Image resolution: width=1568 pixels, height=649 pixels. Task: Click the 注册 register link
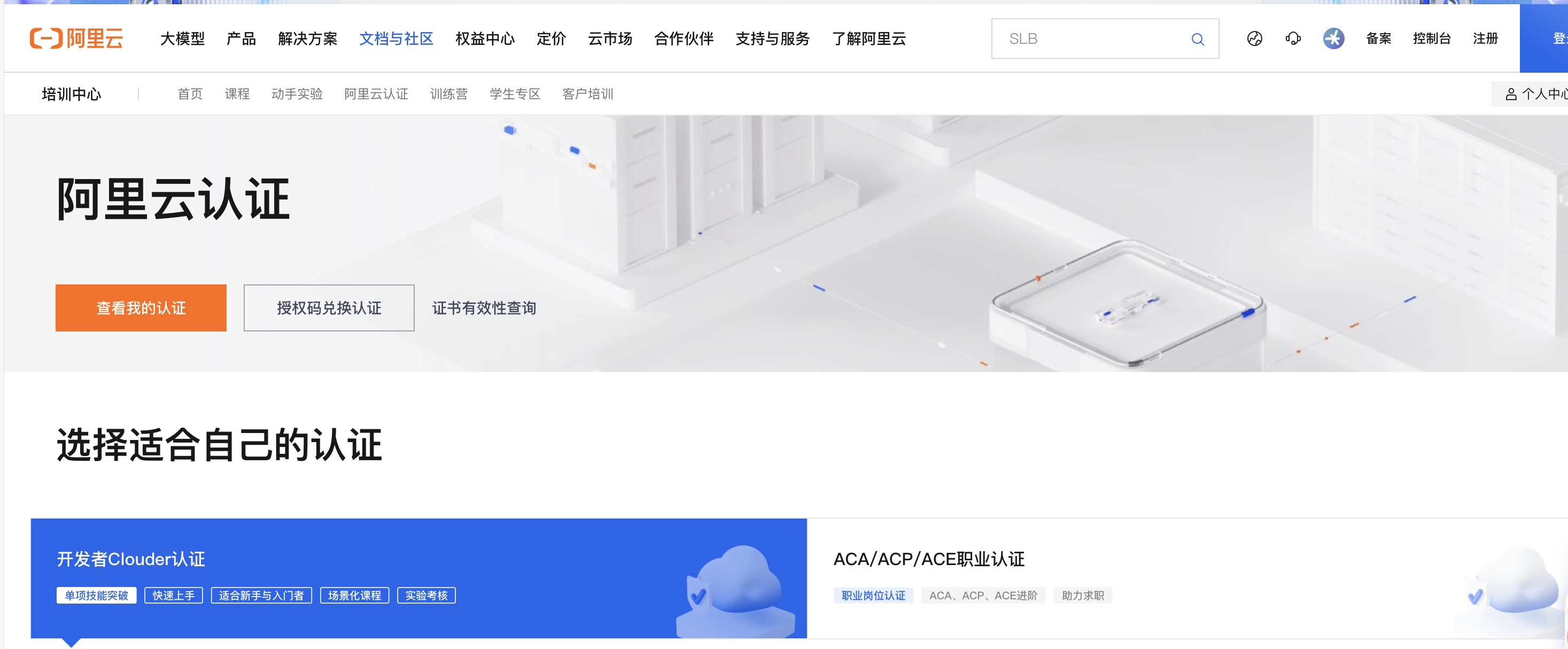click(1485, 39)
